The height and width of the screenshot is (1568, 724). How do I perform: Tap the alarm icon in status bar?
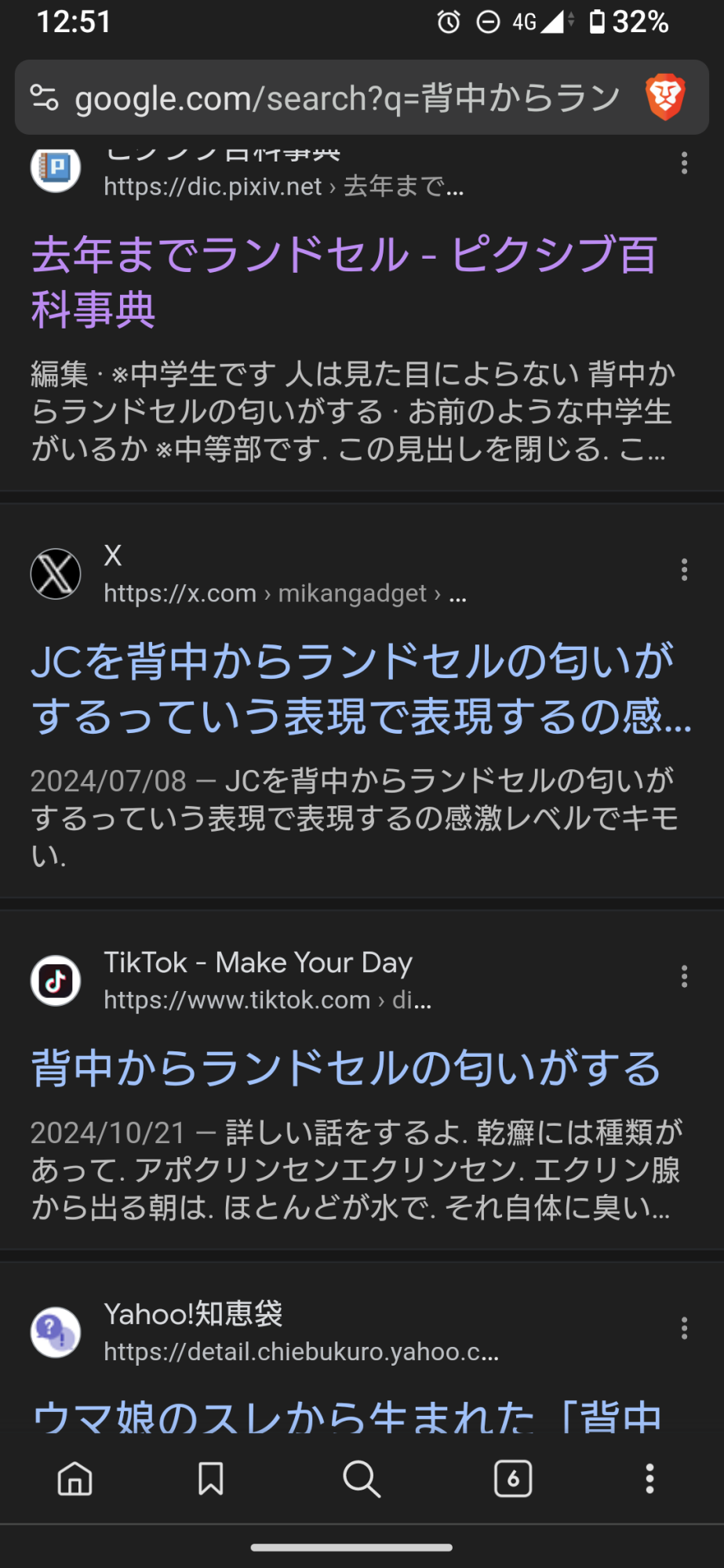449,22
